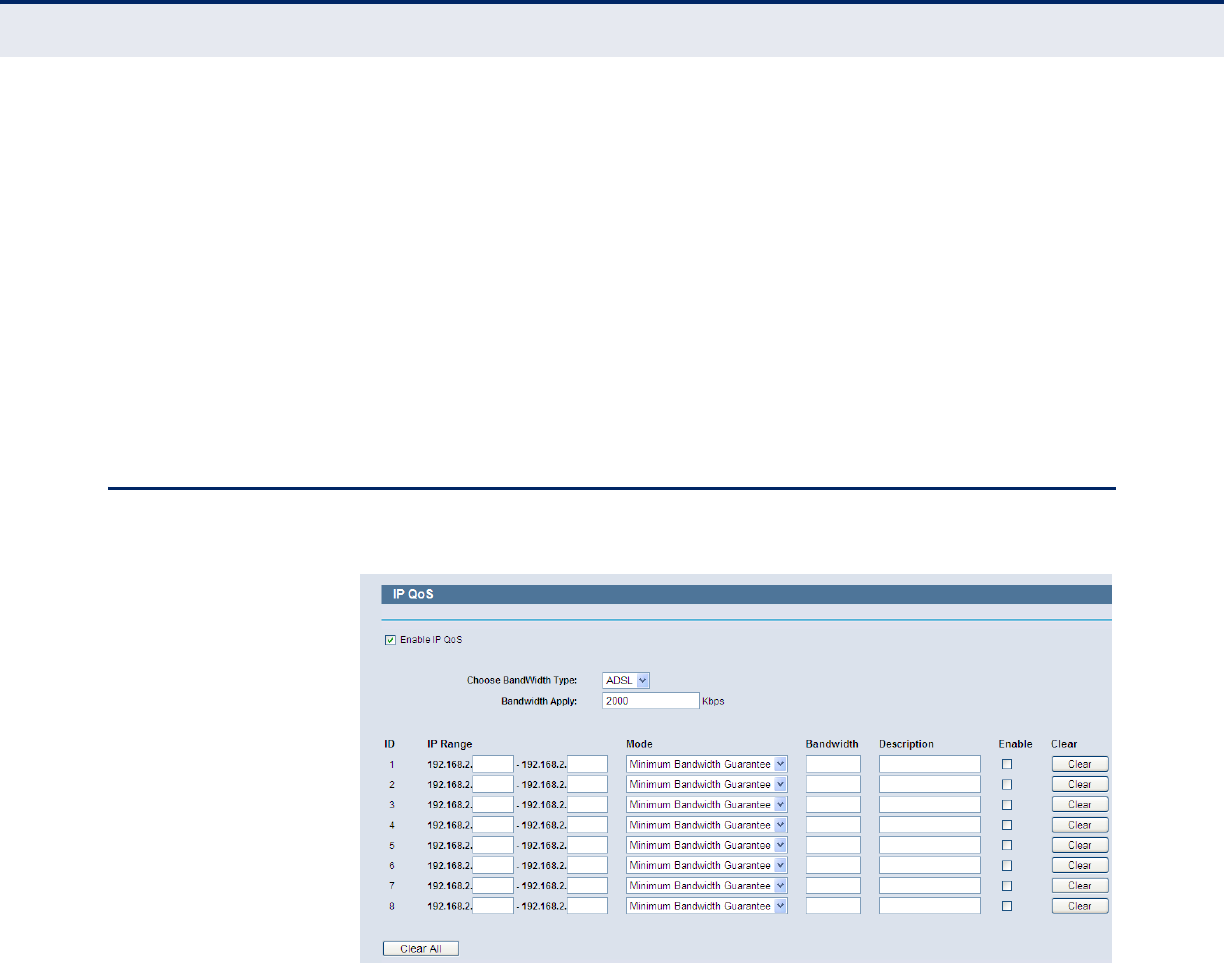The width and height of the screenshot is (1224, 963).
Task: Focus the Bandwidth field of rule ID 1
Action: pyautogui.click(x=833, y=764)
